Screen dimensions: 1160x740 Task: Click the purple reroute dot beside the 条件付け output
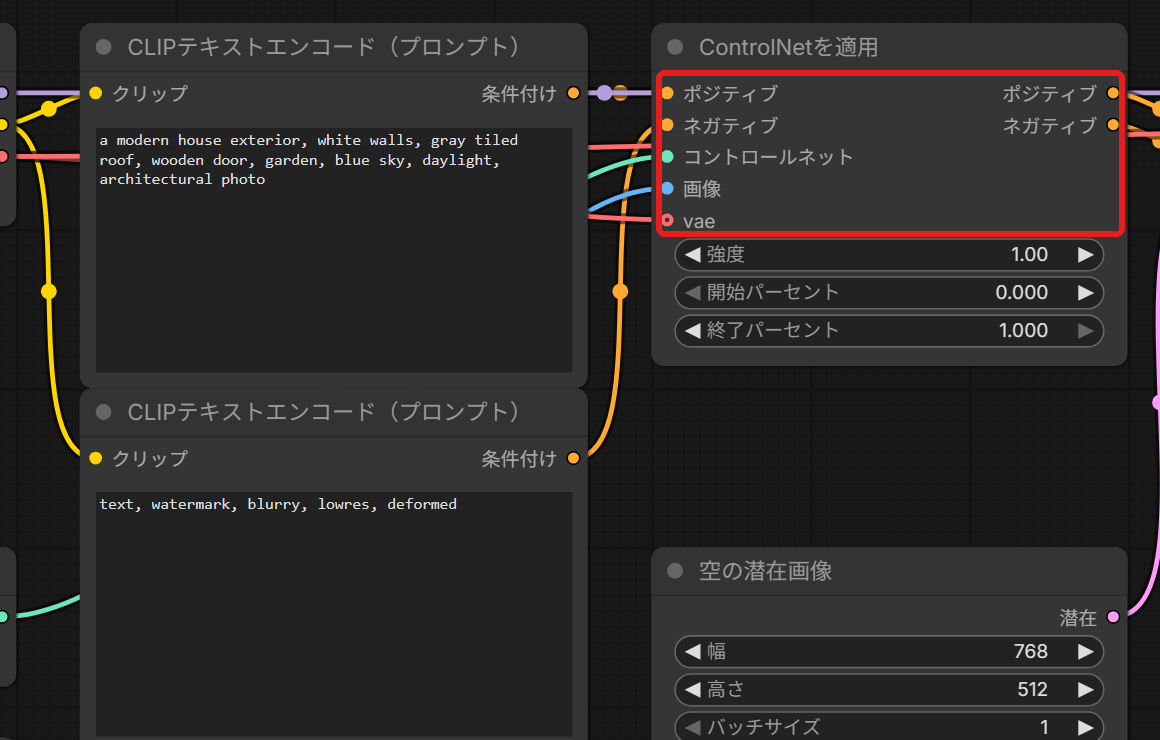coord(604,93)
